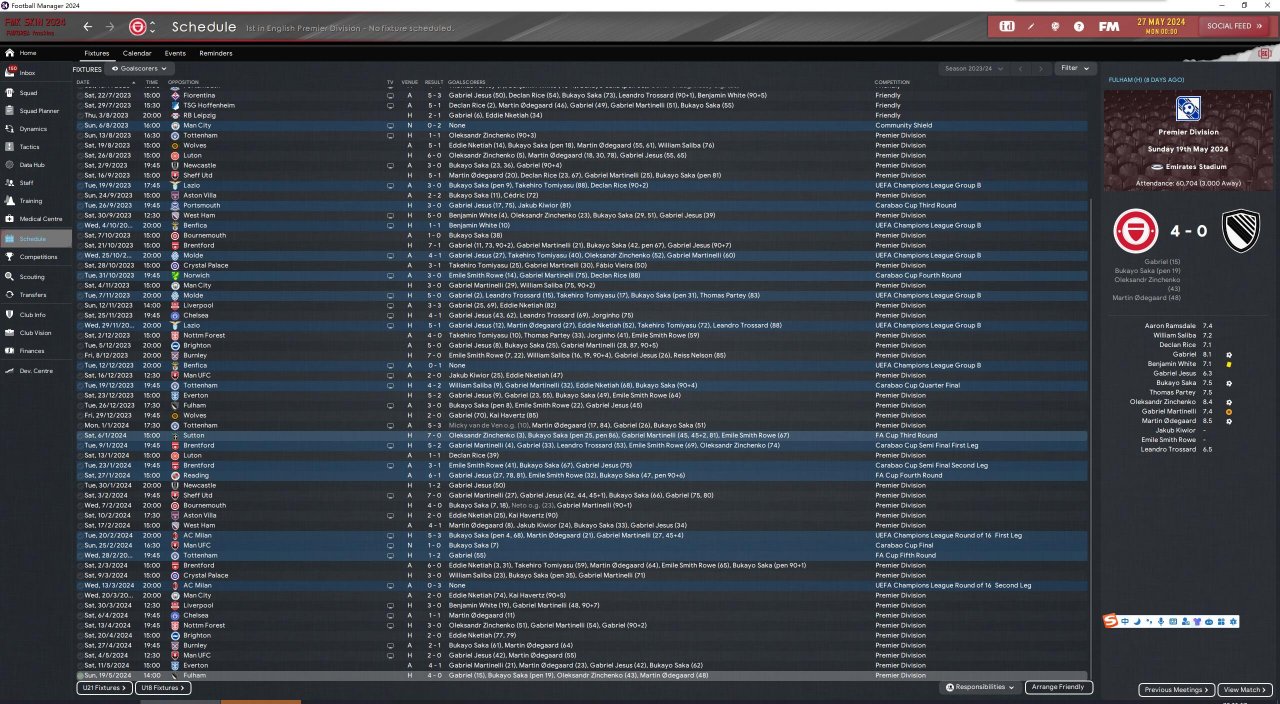
Task: Expand the Goalscorers view dropdown
Action: [x=138, y=68]
